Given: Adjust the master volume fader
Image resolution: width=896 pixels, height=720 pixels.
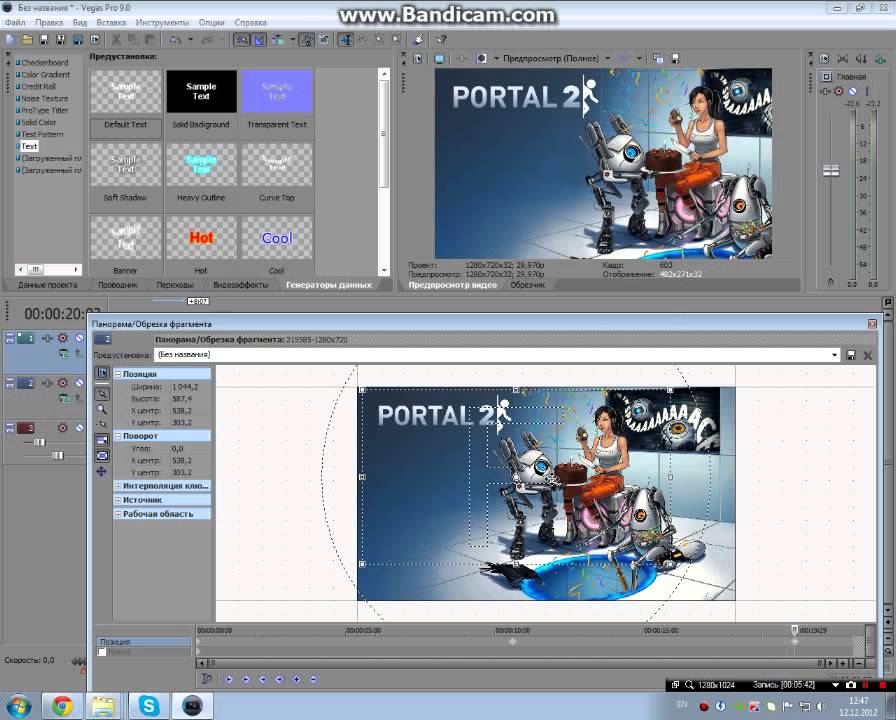Looking at the screenshot, I should (831, 170).
